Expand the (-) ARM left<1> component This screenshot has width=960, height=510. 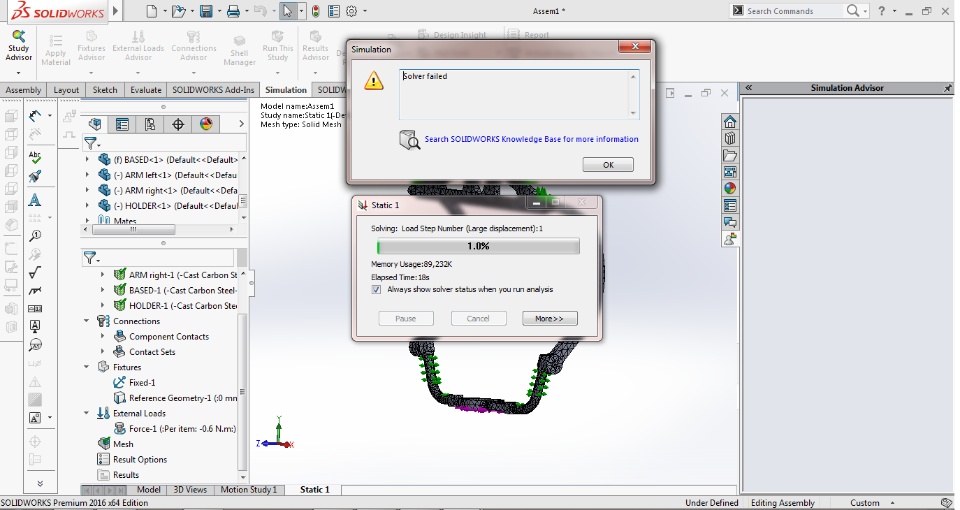(x=87, y=175)
